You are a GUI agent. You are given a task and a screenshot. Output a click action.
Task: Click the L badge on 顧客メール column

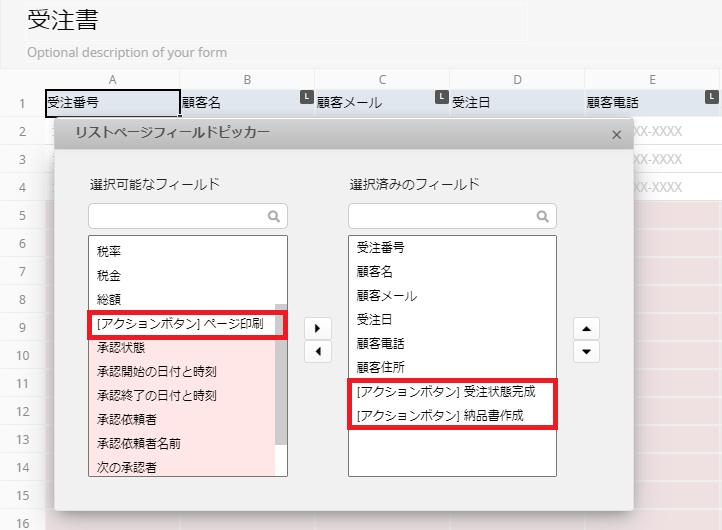coord(441,96)
